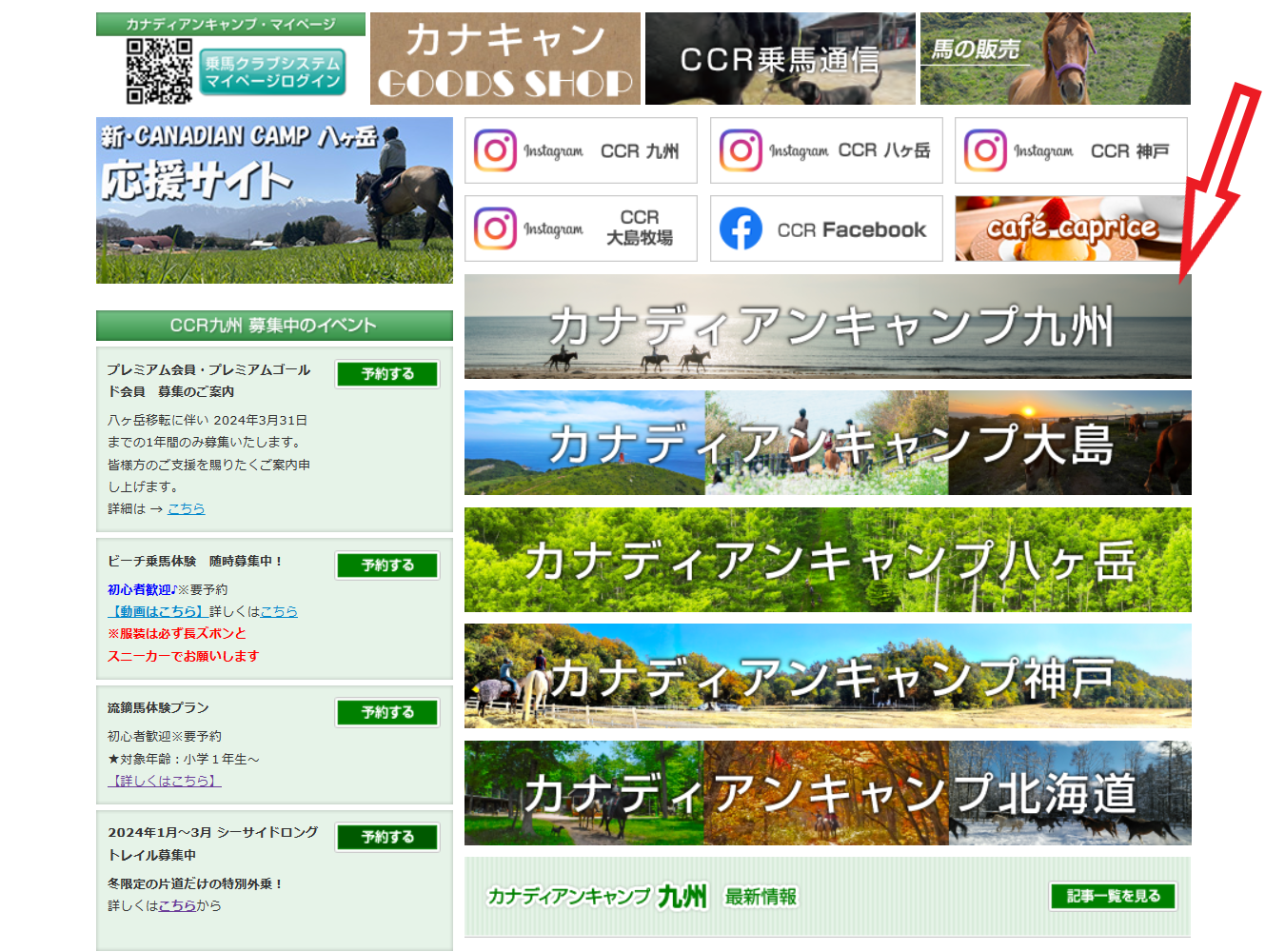Image resolution: width=1285 pixels, height=952 pixels.
Task: Click カナディアンキャンプ・マイページ header text
Action: tap(230, 24)
